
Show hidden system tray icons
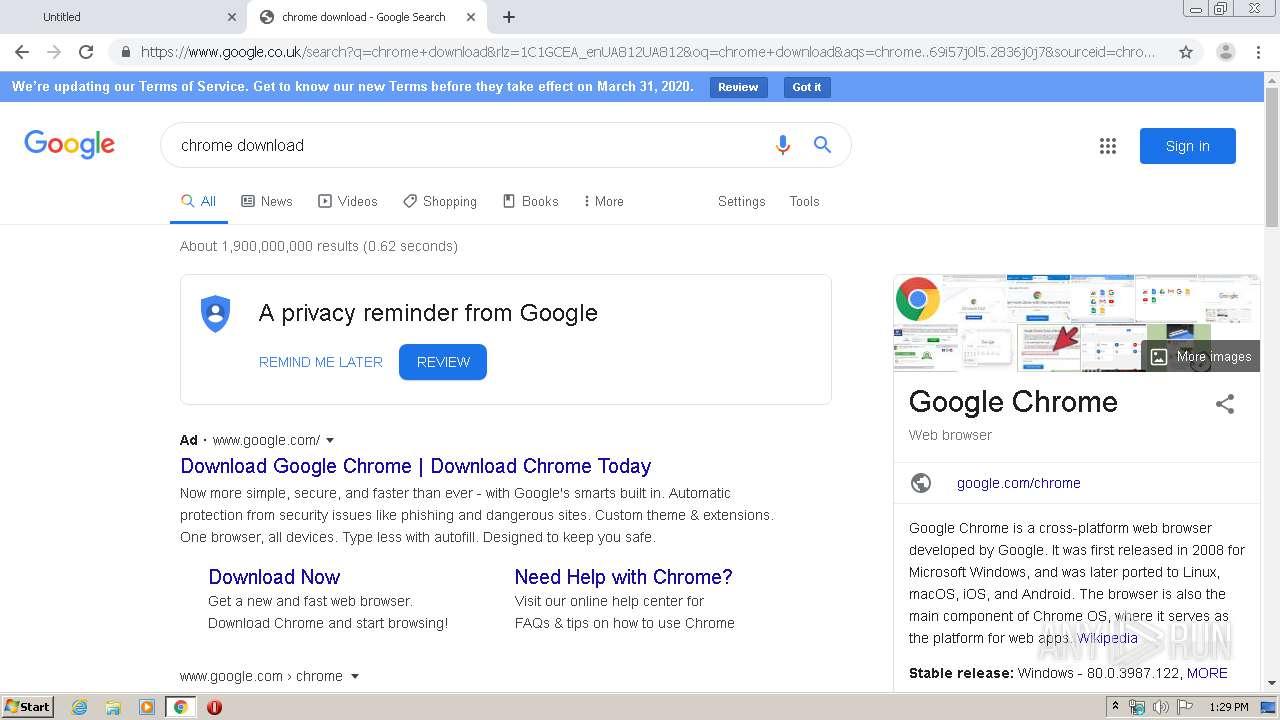1116,707
